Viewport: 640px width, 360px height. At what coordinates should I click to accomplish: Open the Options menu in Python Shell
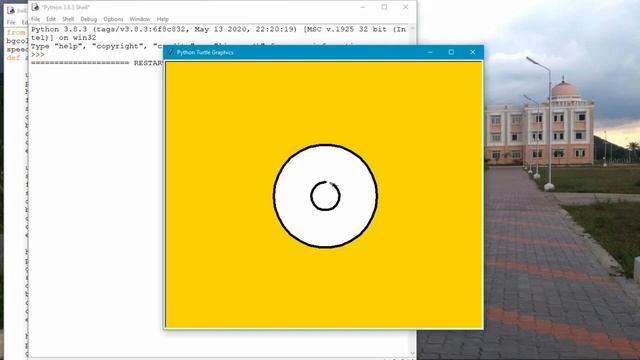[x=113, y=19]
